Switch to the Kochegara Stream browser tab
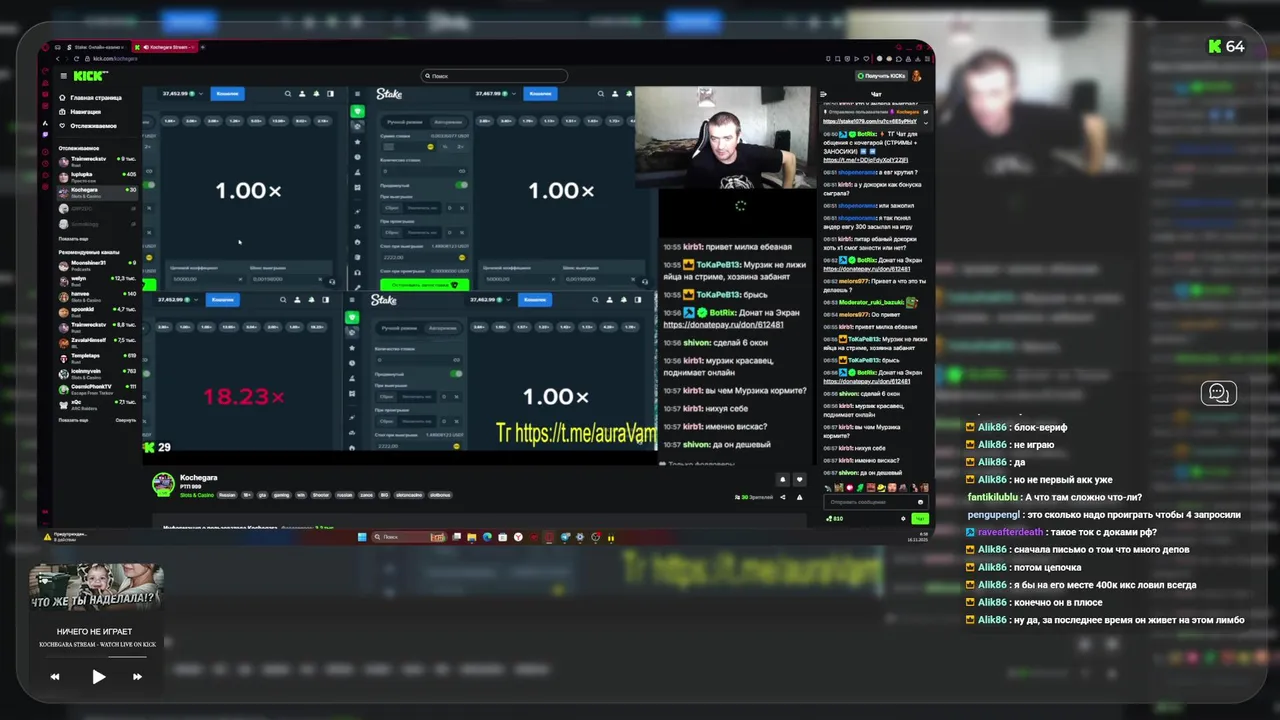The image size is (1280, 720). pyautogui.click(x=167, y=47)
